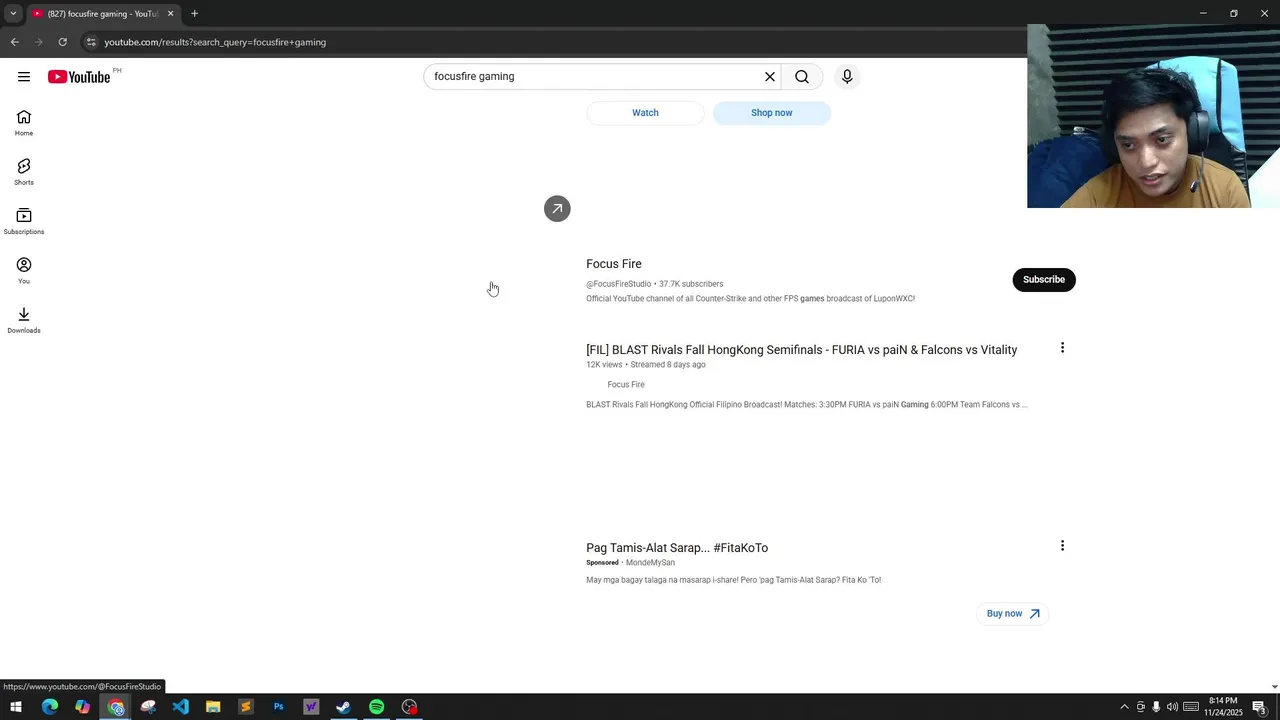Open the YouTube hamburger guide menu
The width and height of the screenshot is (1280, 720).
click(x=24, y=77)
